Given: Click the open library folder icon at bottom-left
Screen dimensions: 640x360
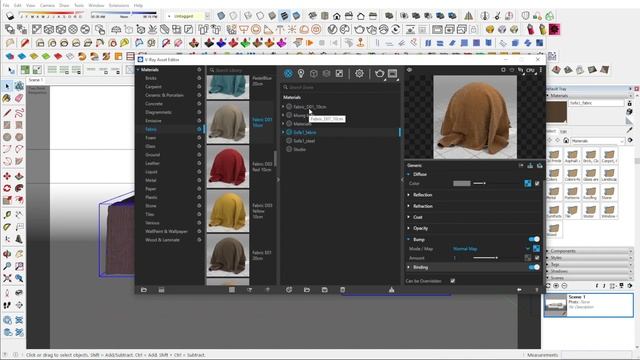Looking at the screenshot, I should (144, 290).
